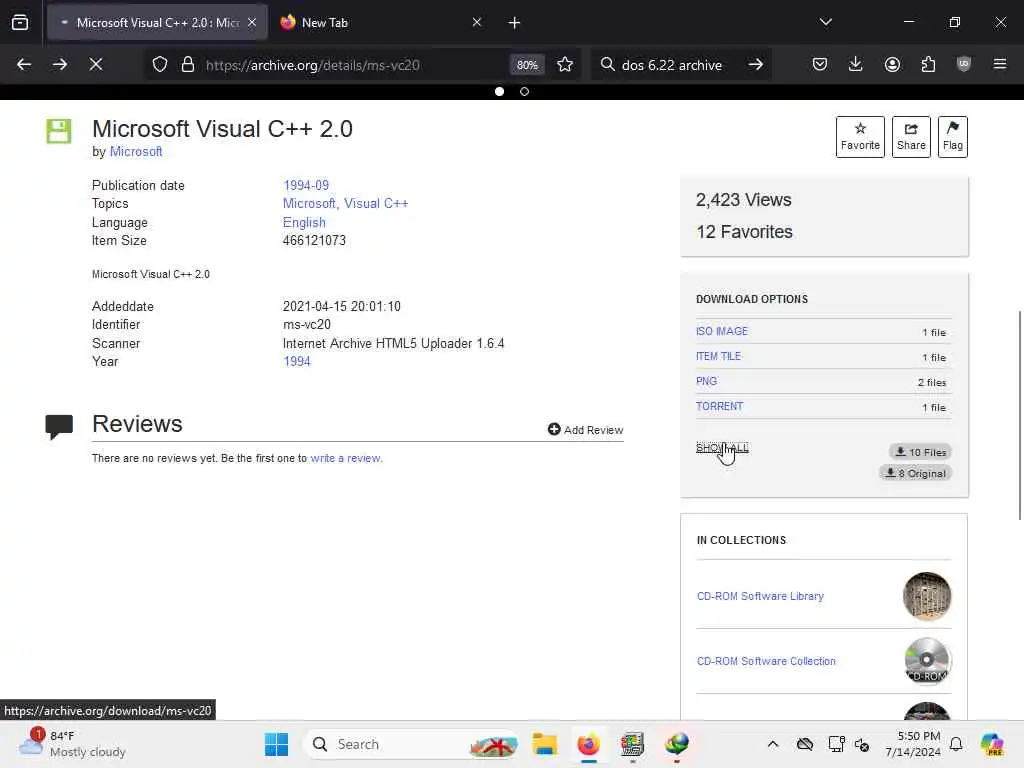Click the site security padlock icon
This screenshot has width=1024, height=768.
click(x=188, y=64)
